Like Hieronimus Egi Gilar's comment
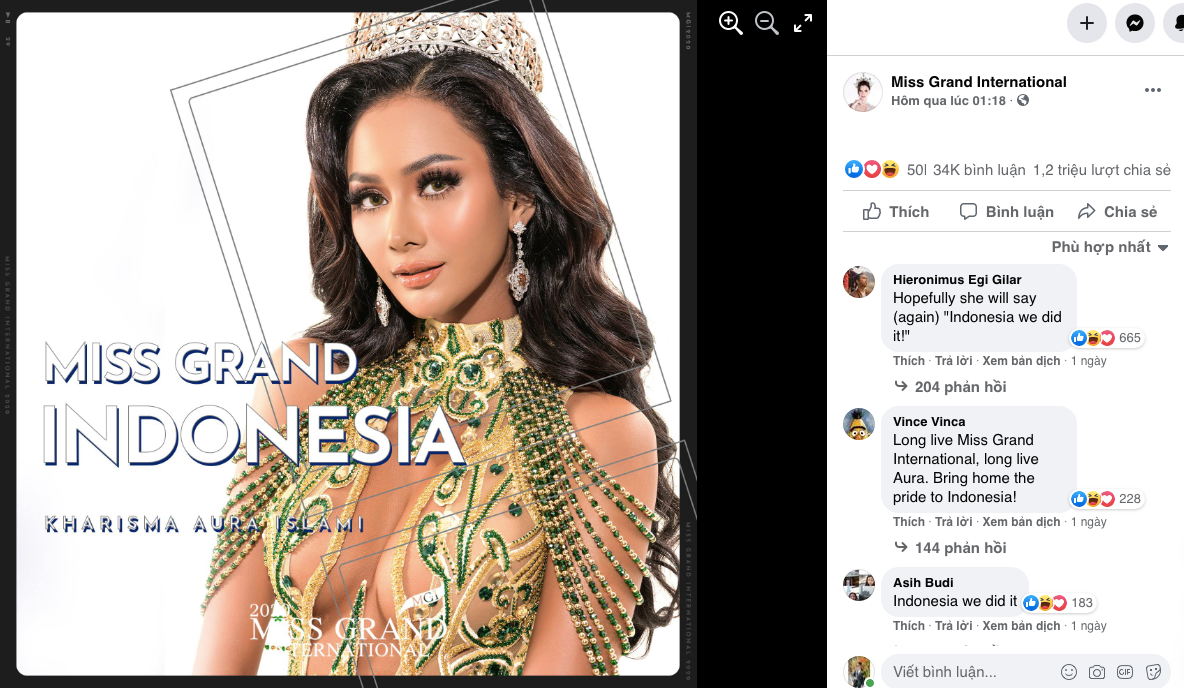Viewport: 1184px width, 688px height. point(908,361)
